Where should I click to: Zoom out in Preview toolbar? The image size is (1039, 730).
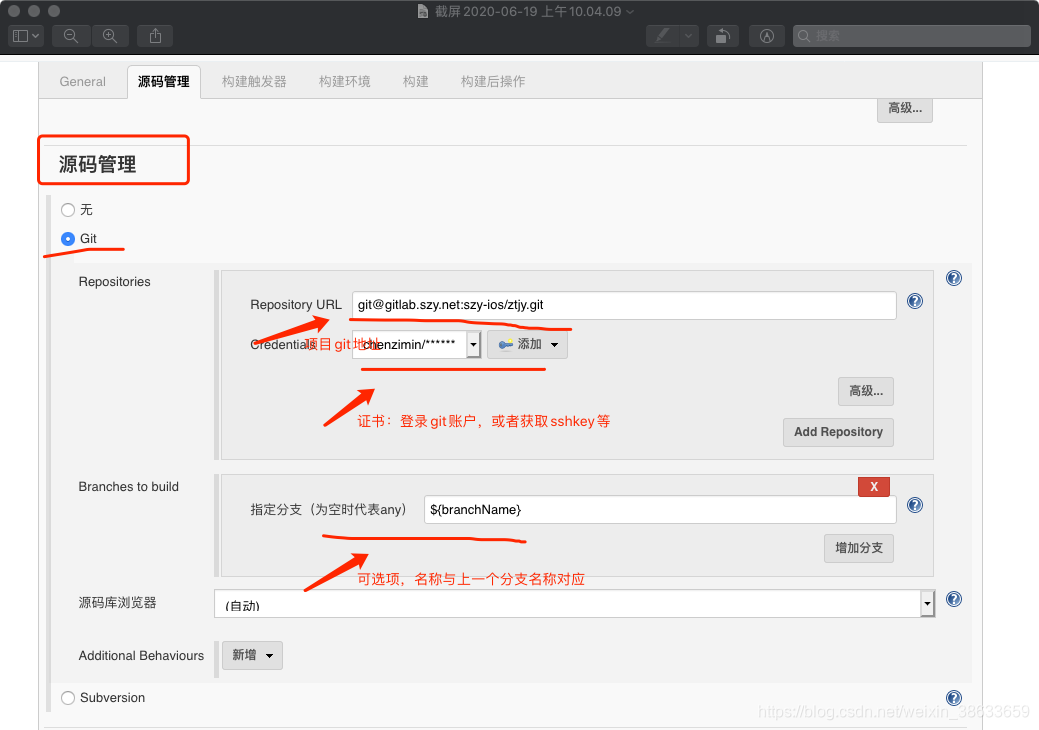71,36
